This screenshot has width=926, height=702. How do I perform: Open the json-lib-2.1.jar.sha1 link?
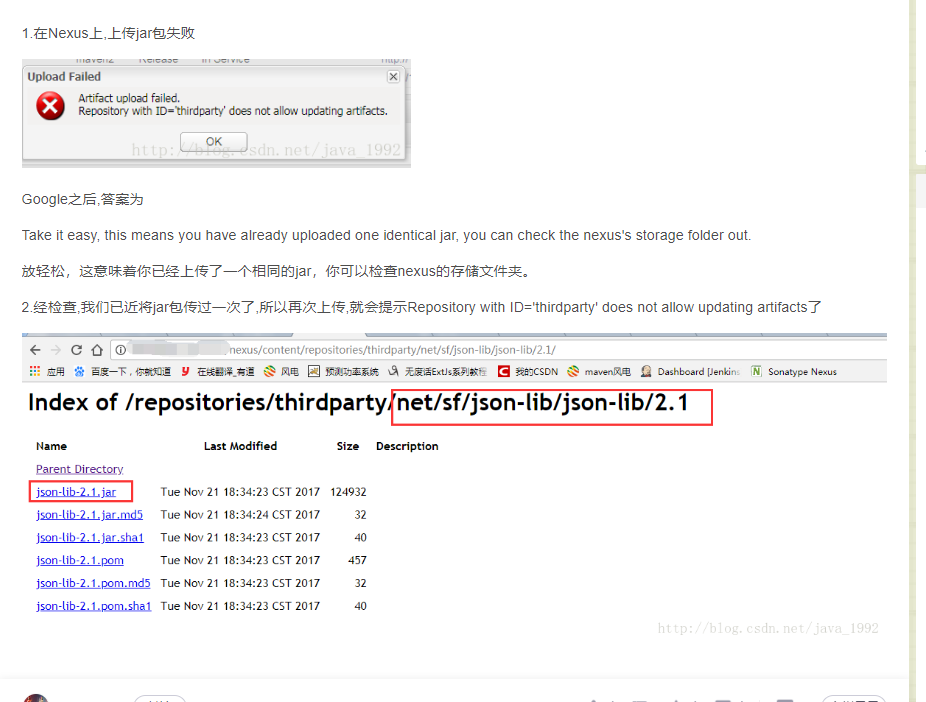(x=90, y=538)
